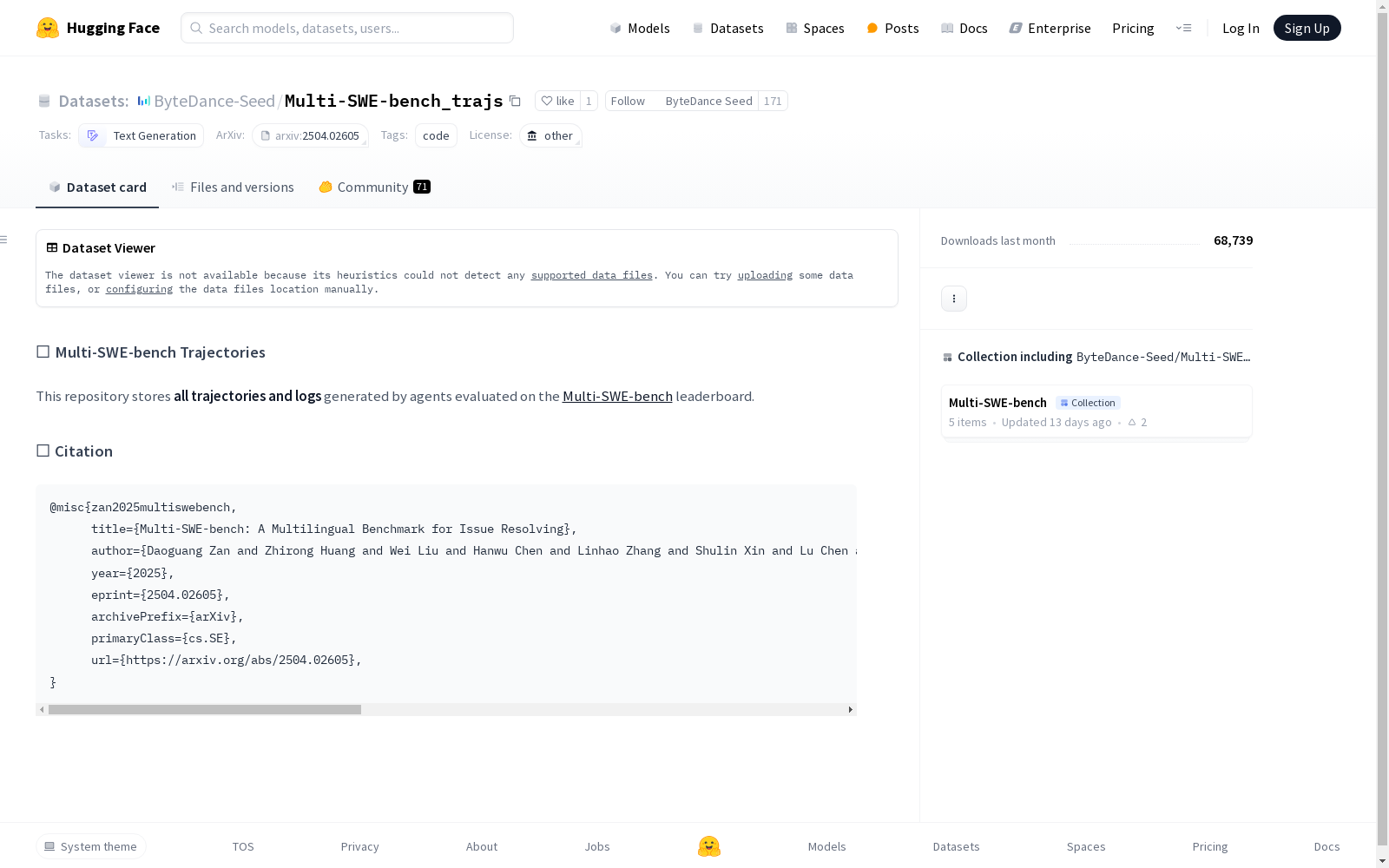
Task: Open the Datasets footer link
Action: point(956,846)
